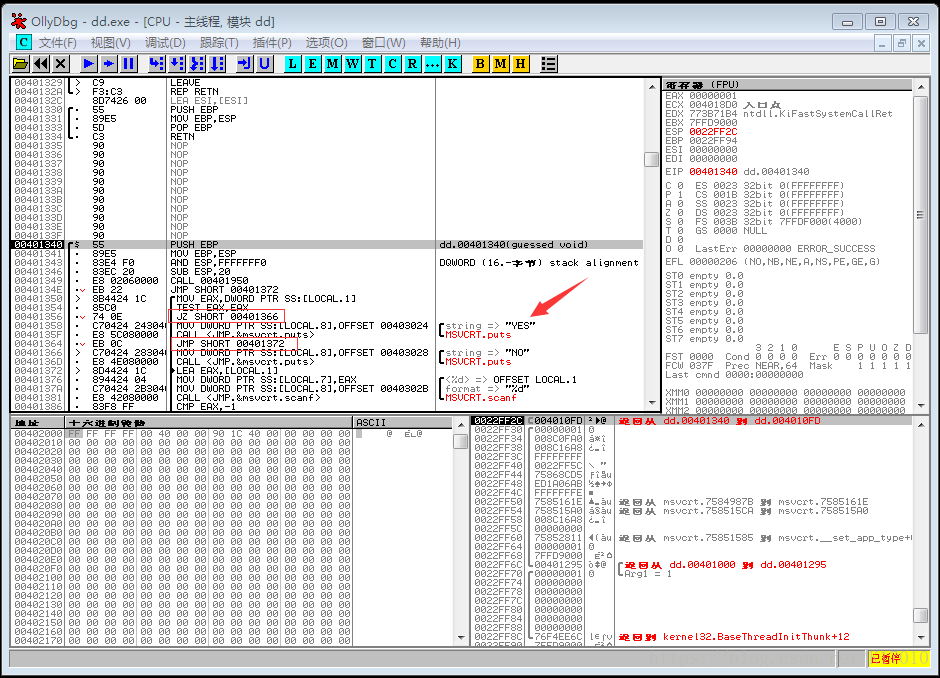The image size is (940, 678).
Task: Select the PUSH EBP line at 00401340
Action: coord(327,245)
